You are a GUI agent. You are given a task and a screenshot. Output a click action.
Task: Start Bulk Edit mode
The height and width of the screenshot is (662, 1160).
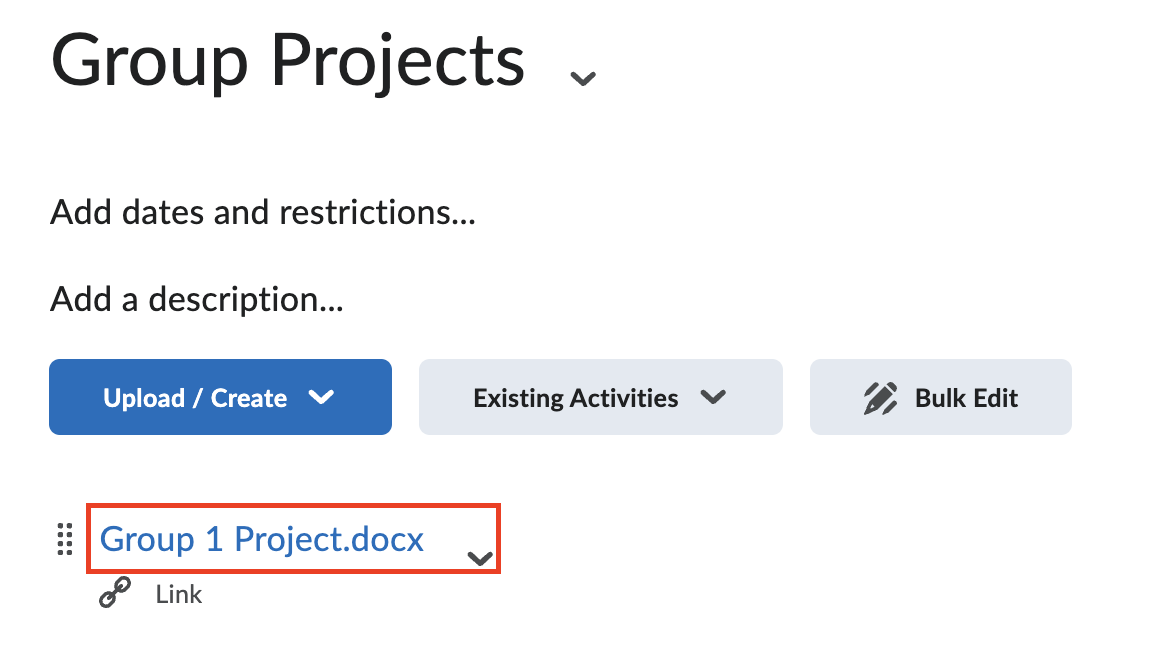[x=940, y=398]
